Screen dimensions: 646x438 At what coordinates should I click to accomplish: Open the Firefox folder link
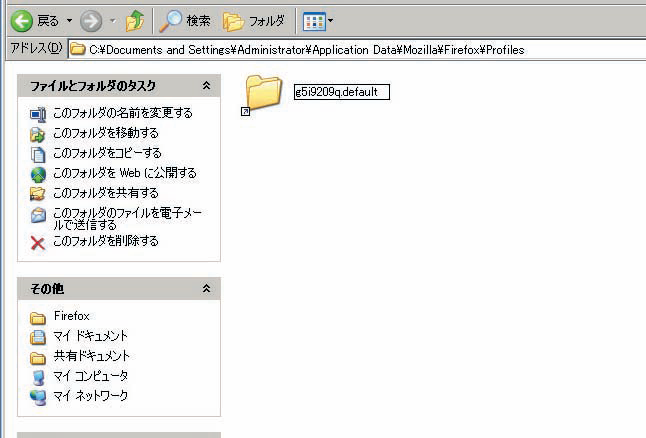coord(72,316)
